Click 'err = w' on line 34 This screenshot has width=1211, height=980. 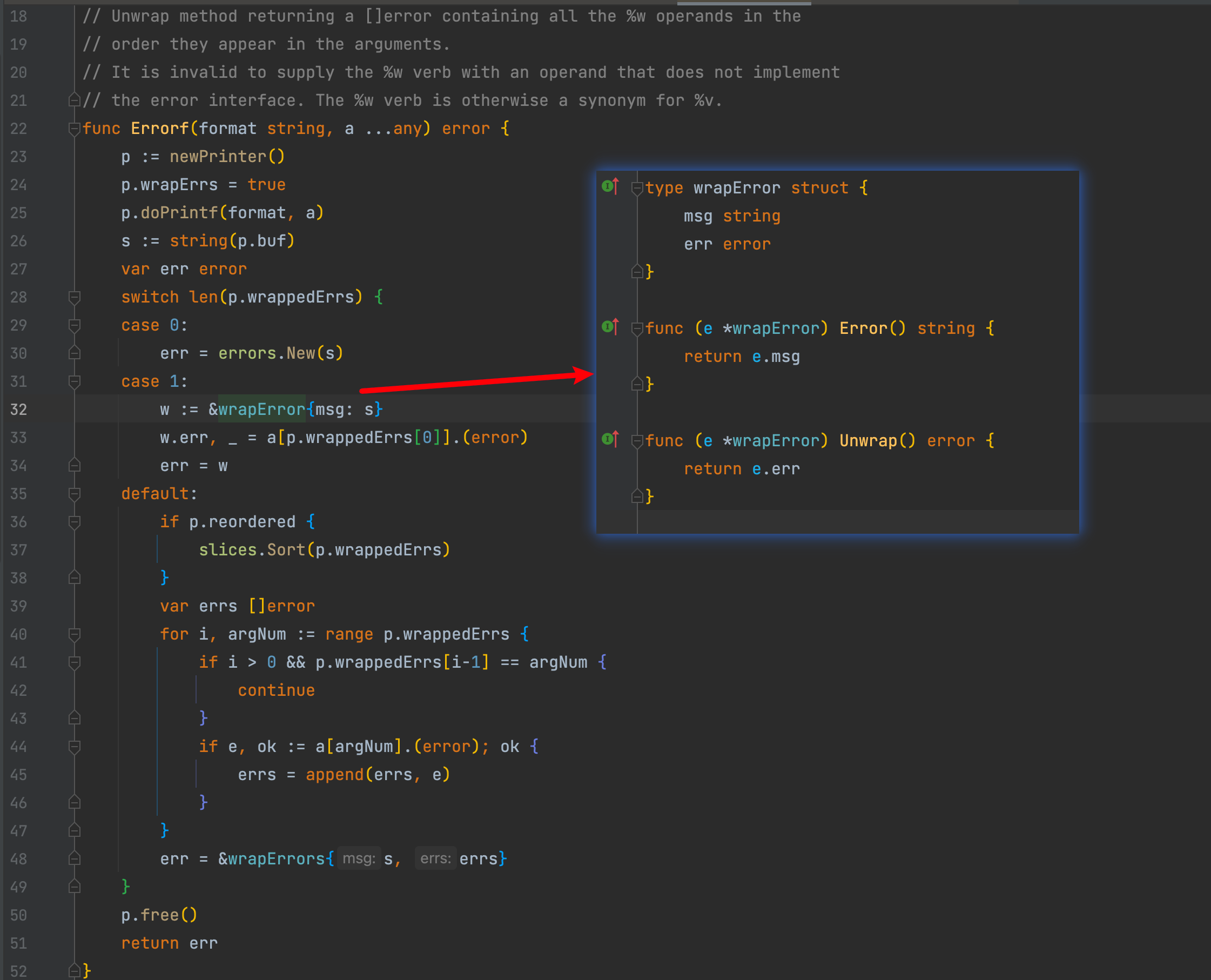193,466
